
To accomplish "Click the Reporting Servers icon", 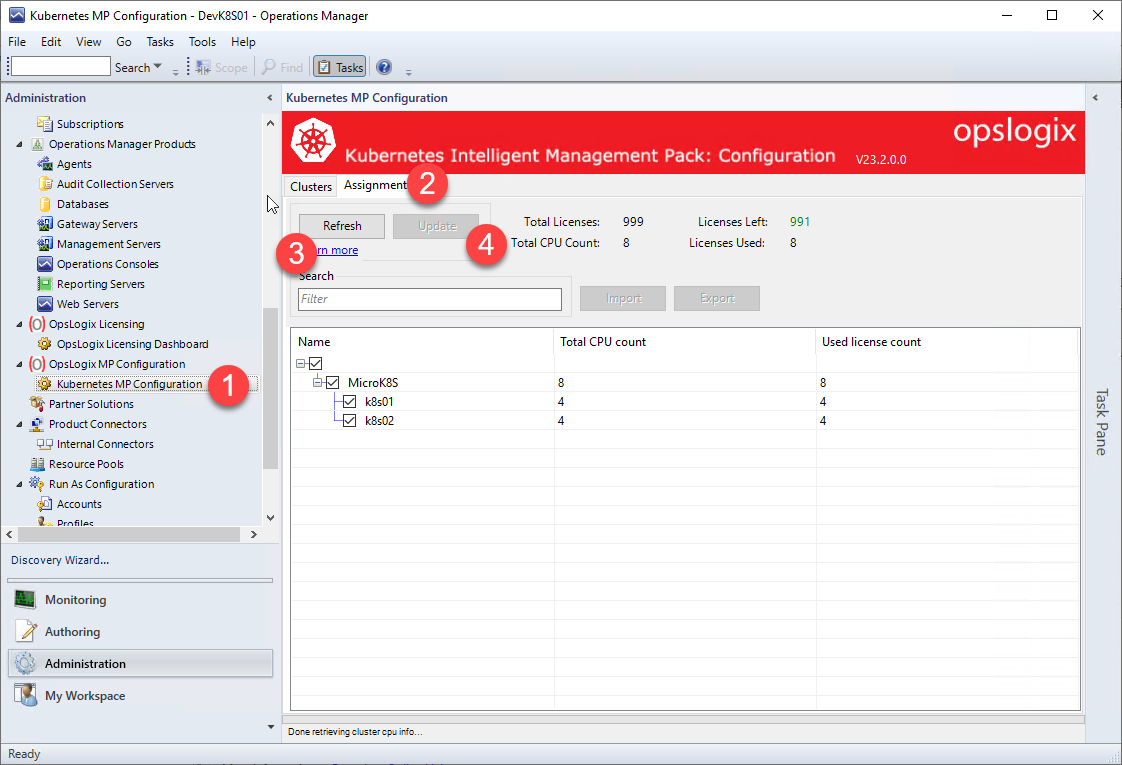I will (x=45, y=284).
